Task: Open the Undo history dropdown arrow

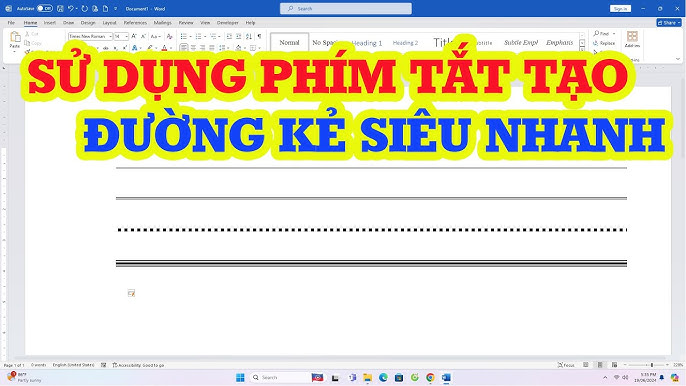Action: click(x=77, y=8)
